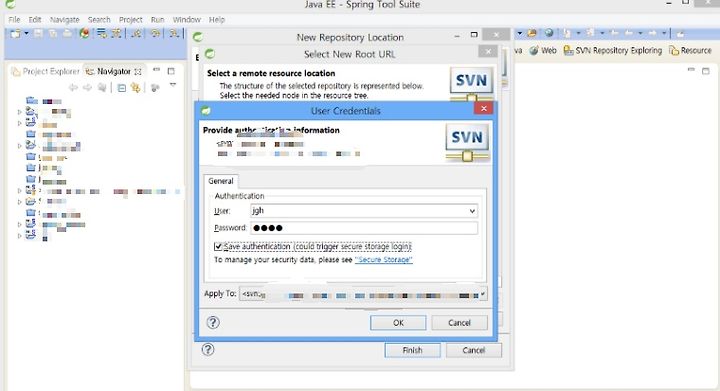720x391 pixels.
Task: Open the Edit menu
Action: coord(35,19)
